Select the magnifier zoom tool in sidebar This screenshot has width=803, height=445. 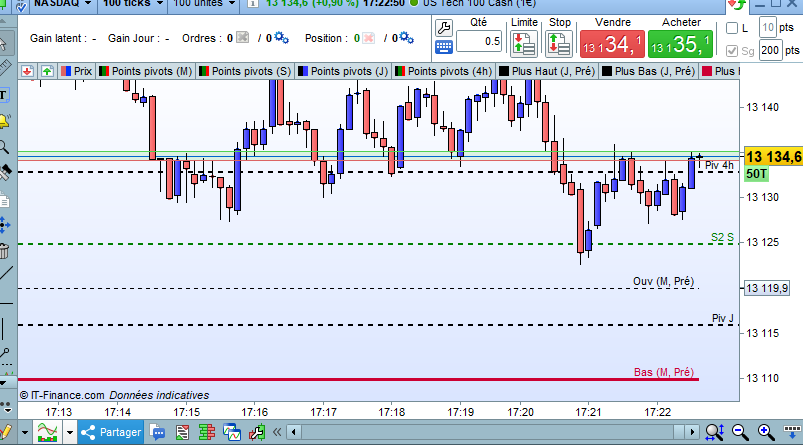click(4, 147)
